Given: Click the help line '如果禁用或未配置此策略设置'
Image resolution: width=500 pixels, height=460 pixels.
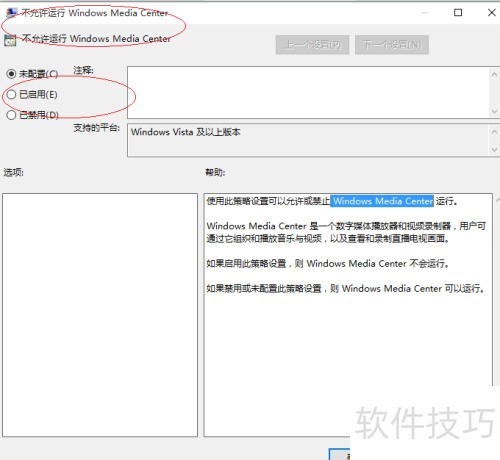Looking at the screenshot, I should pyautogui.click(x=345, y=288).
